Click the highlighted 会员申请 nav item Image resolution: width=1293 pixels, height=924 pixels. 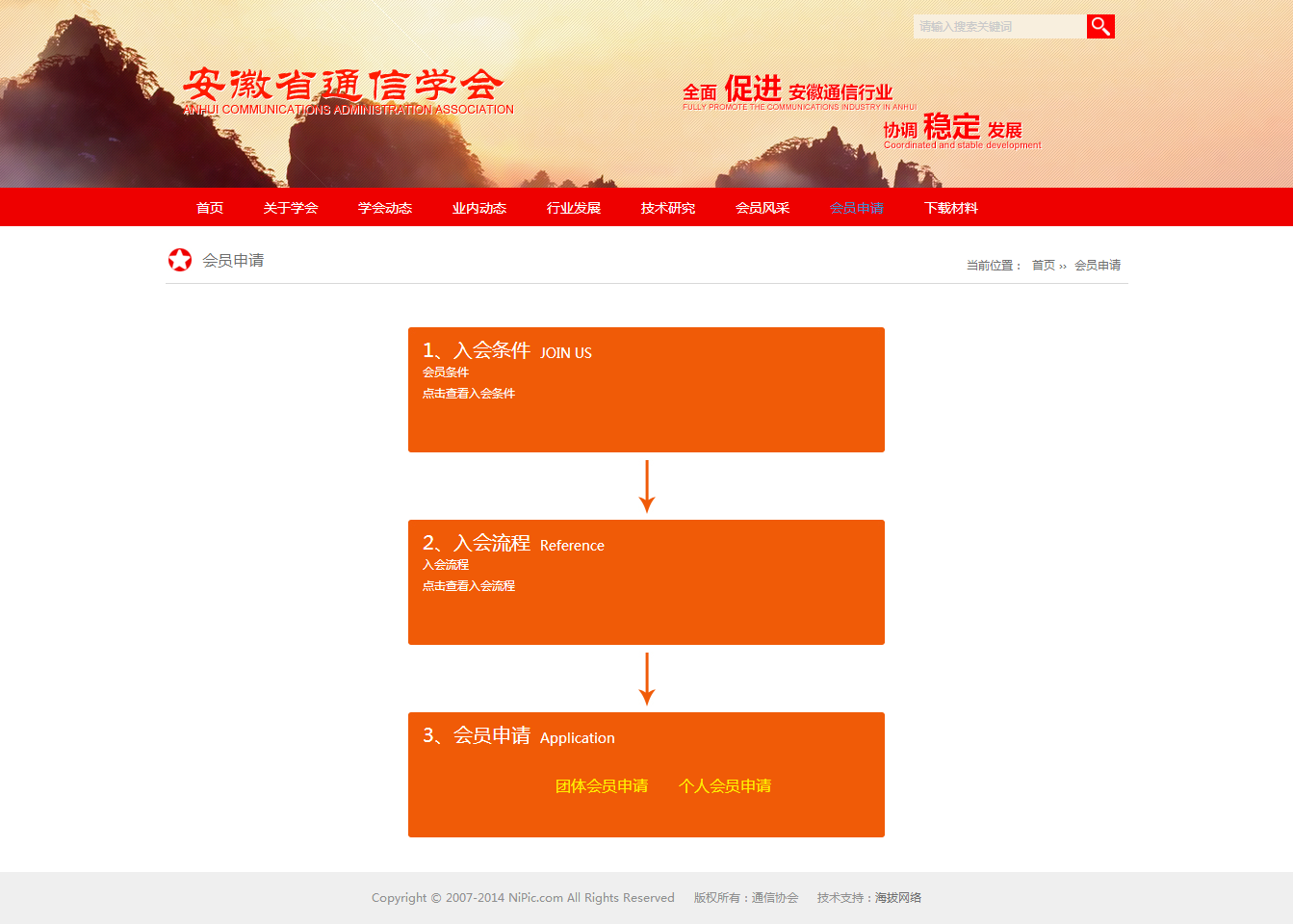click(x=857, y=208)
